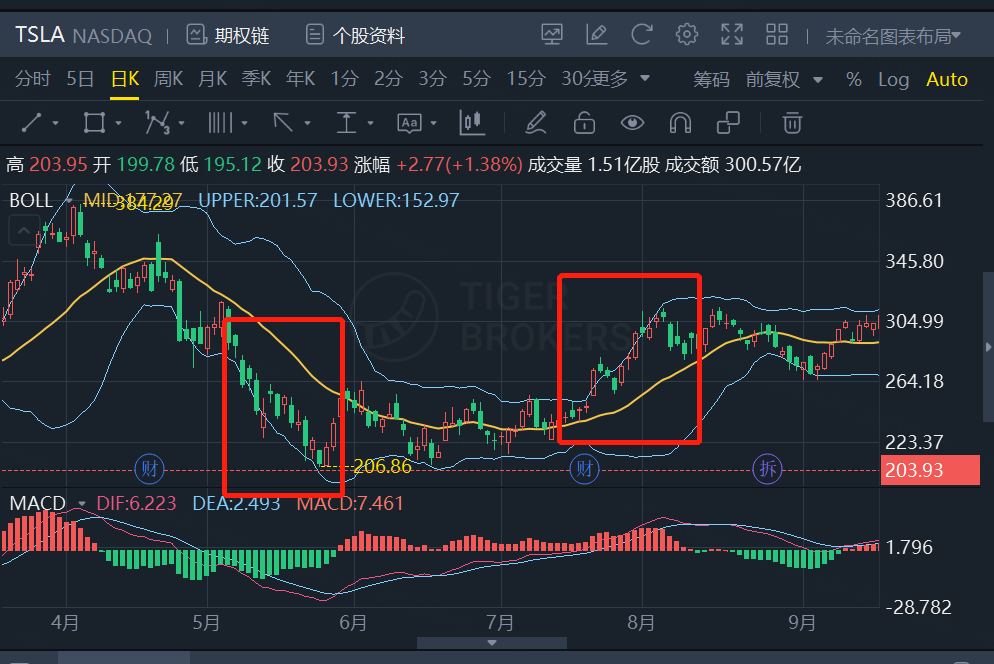Select the rectangle shape tool

point(94,122)
